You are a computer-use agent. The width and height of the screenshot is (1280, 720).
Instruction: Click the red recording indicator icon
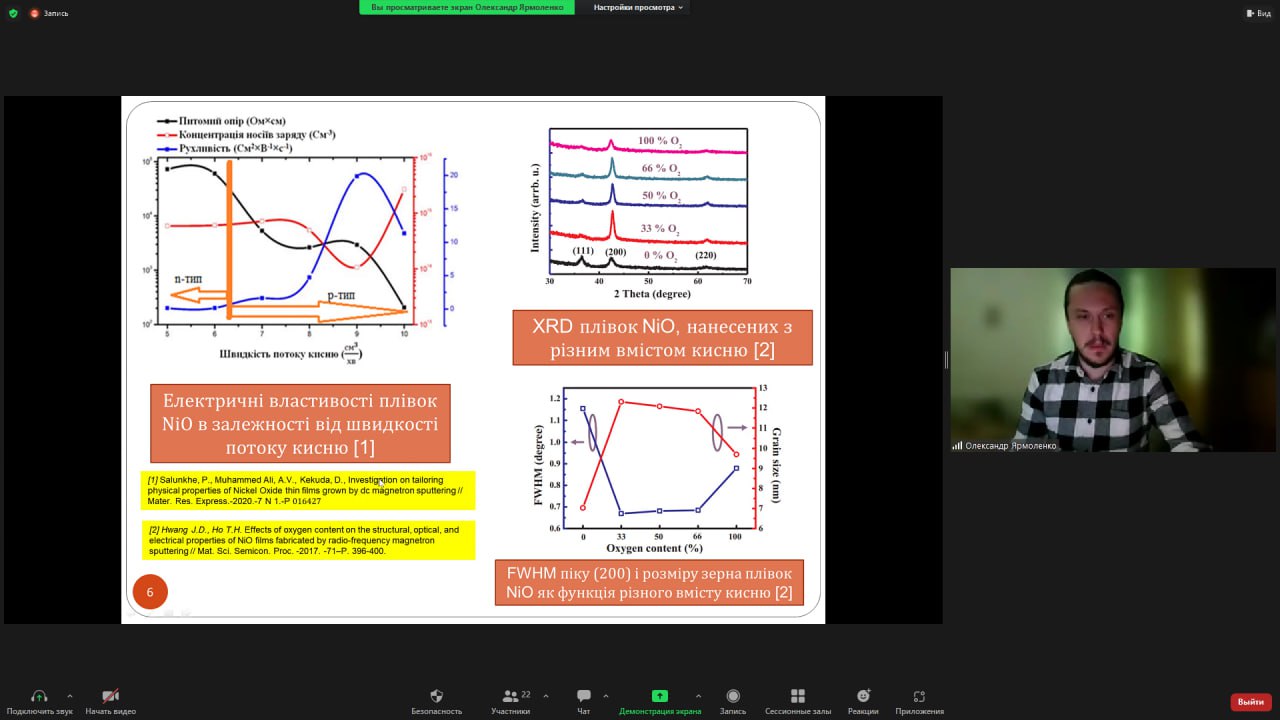35,13
